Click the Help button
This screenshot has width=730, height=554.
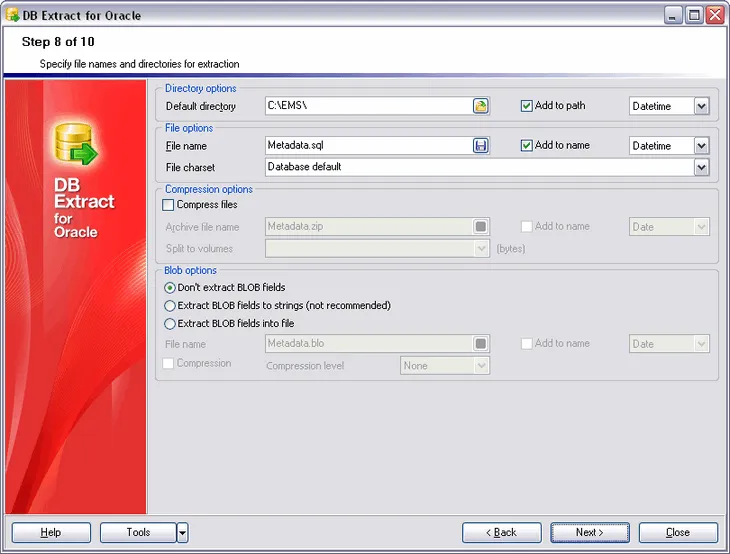point(51,533)
